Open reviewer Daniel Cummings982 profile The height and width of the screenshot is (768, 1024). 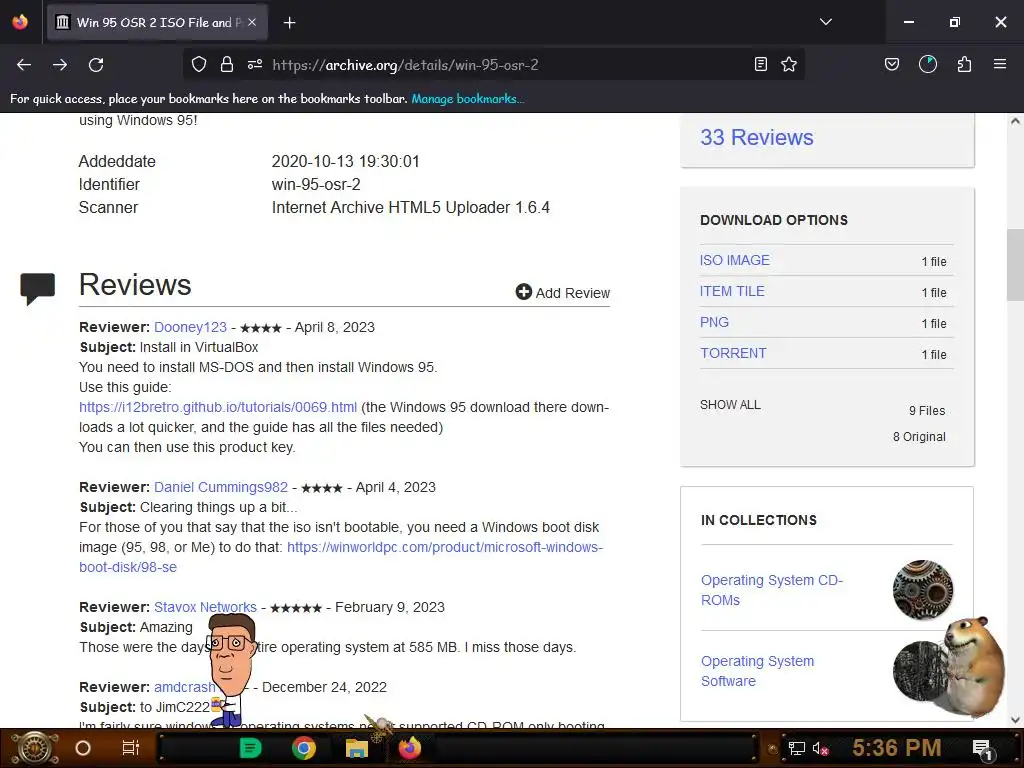pyautogui.click(x=221, y=487)
